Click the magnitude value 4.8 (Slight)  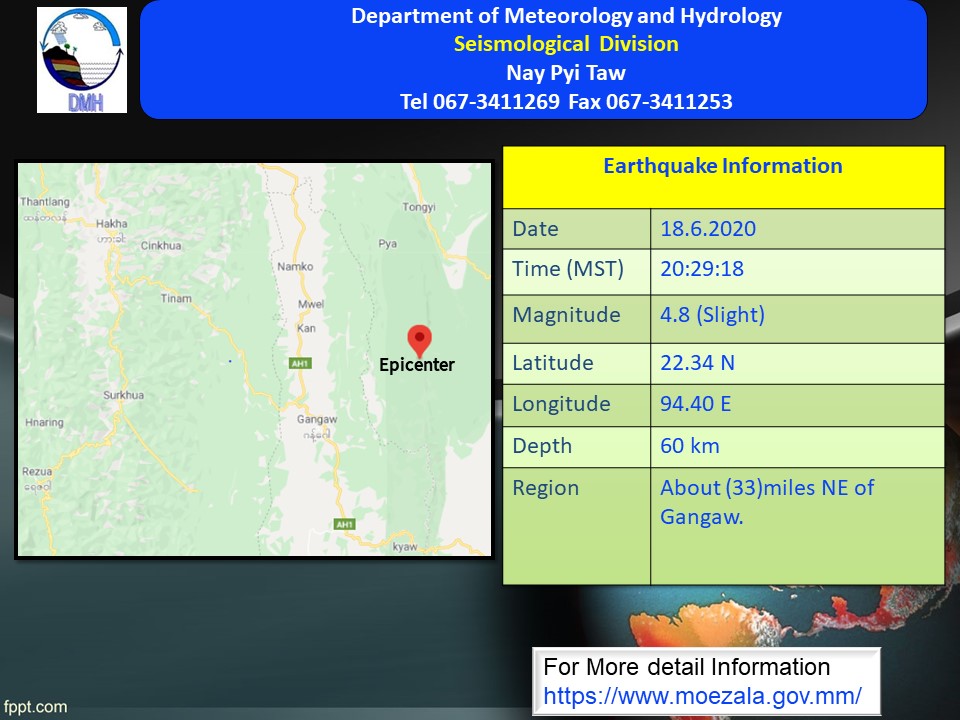tap(712, 315)
